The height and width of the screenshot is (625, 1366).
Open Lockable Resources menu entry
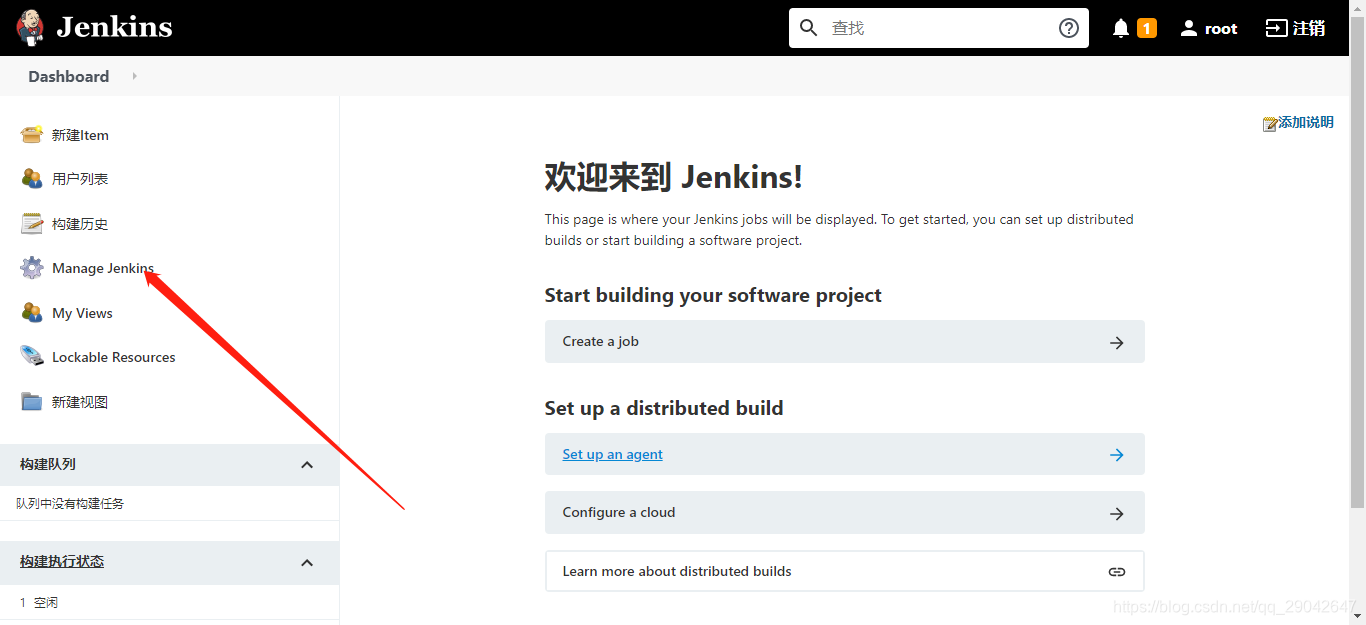(x=114, y=357)
